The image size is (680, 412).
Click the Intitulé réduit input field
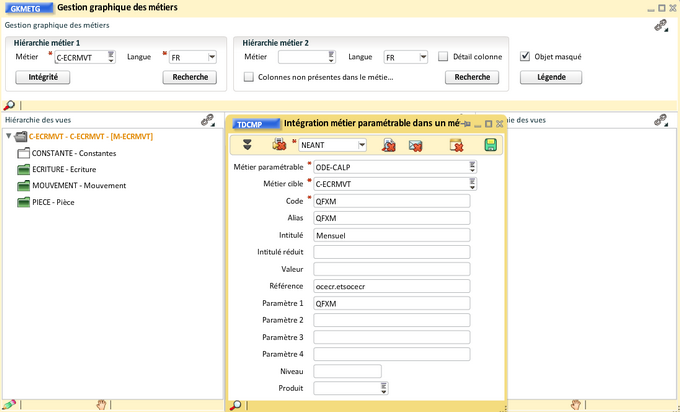391,251
